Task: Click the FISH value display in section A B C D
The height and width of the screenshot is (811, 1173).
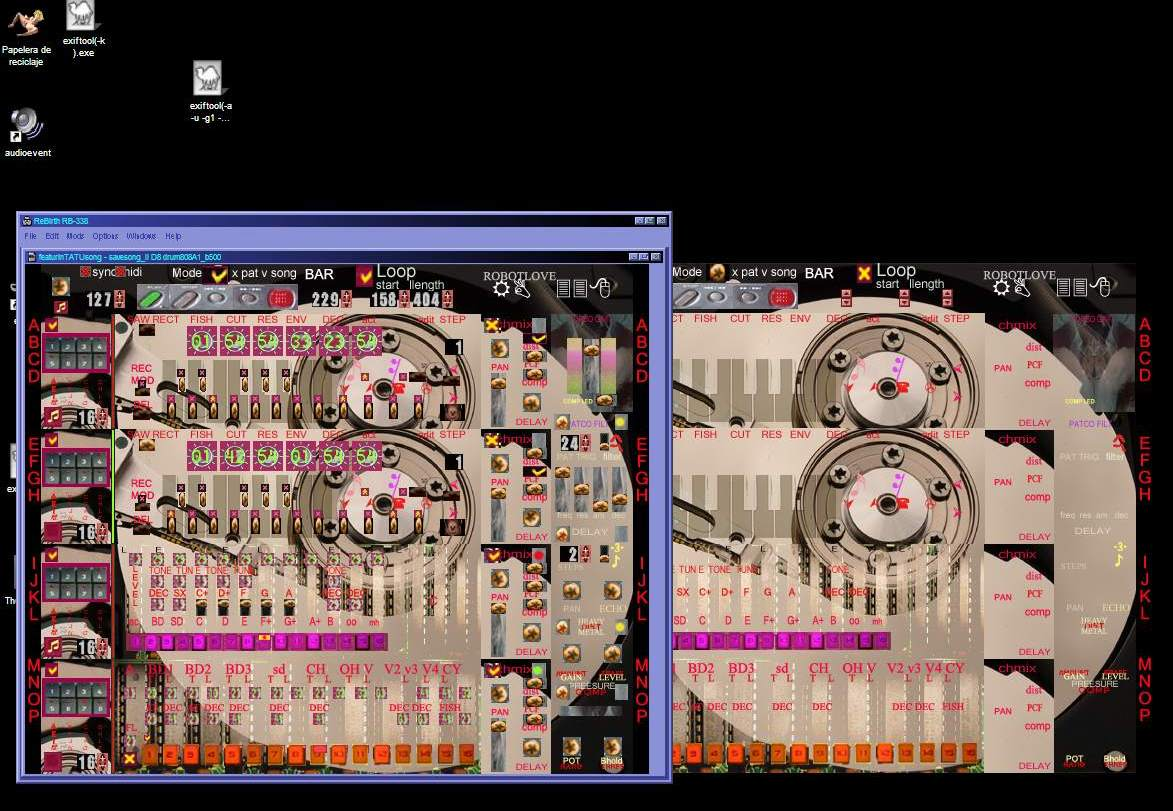Action: [201, 341]
